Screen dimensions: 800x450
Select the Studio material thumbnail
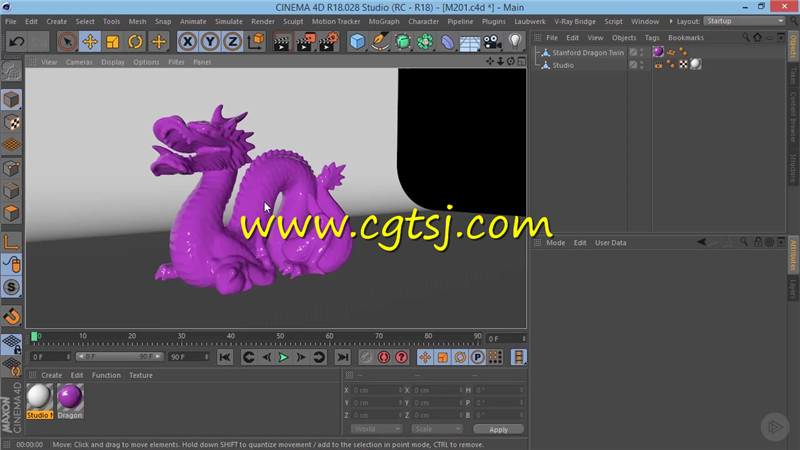pos(39,402)
